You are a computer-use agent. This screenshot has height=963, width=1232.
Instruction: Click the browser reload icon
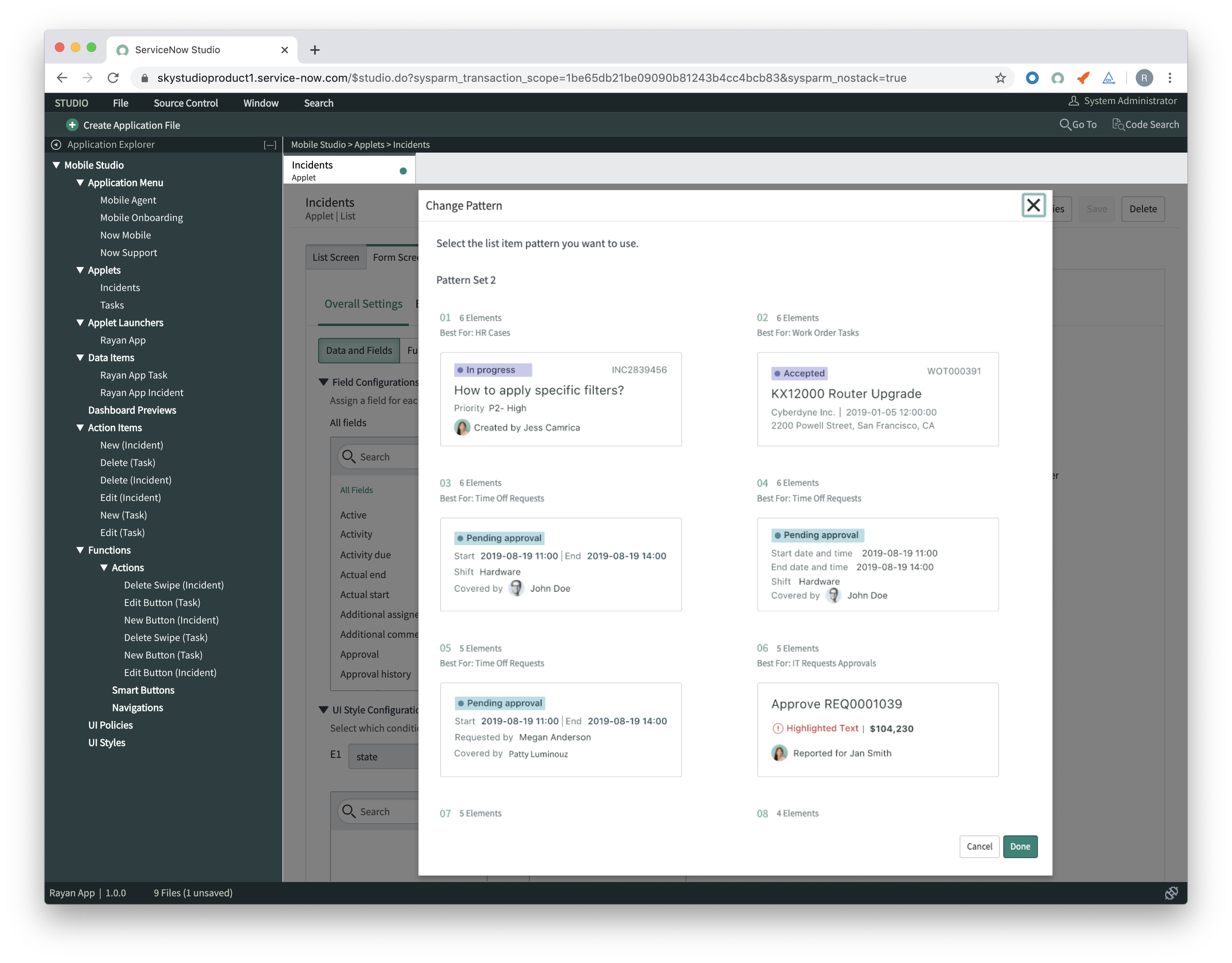click(113, 78)
